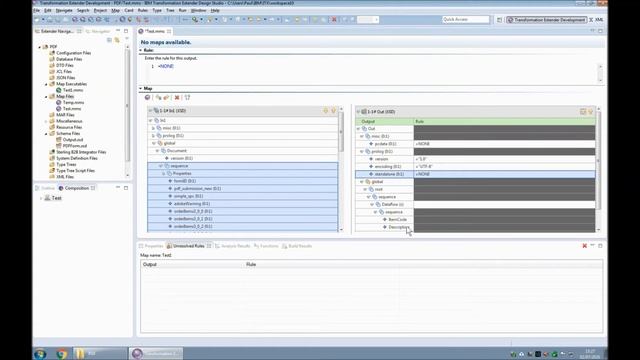Collapse the Map section
This screenshot has height=360, width=640.
(x=140, y=88)
